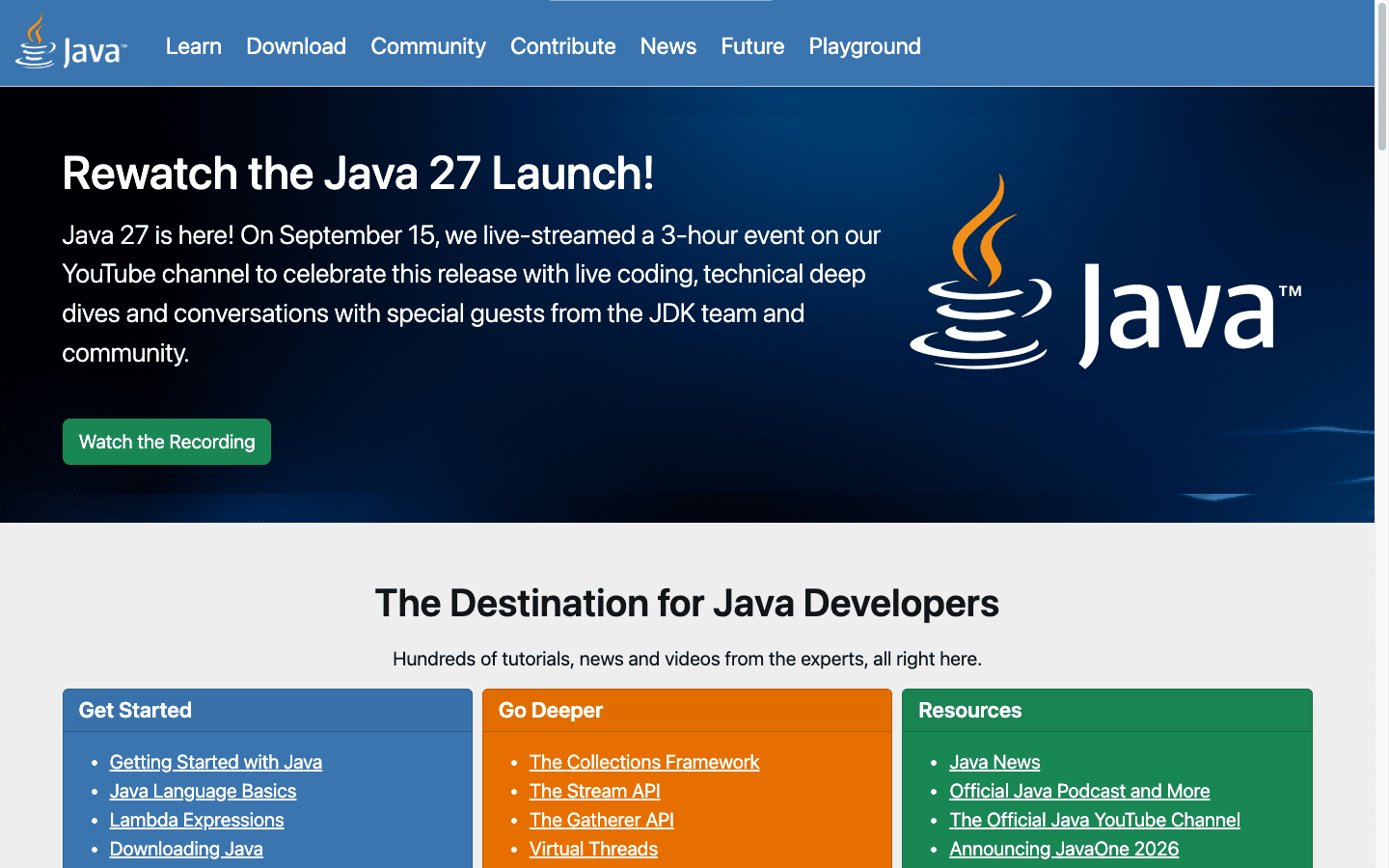This screenshot has height=868, width=1389.
Task: Visit the Future nav link
Action: [x=752, y=46]
